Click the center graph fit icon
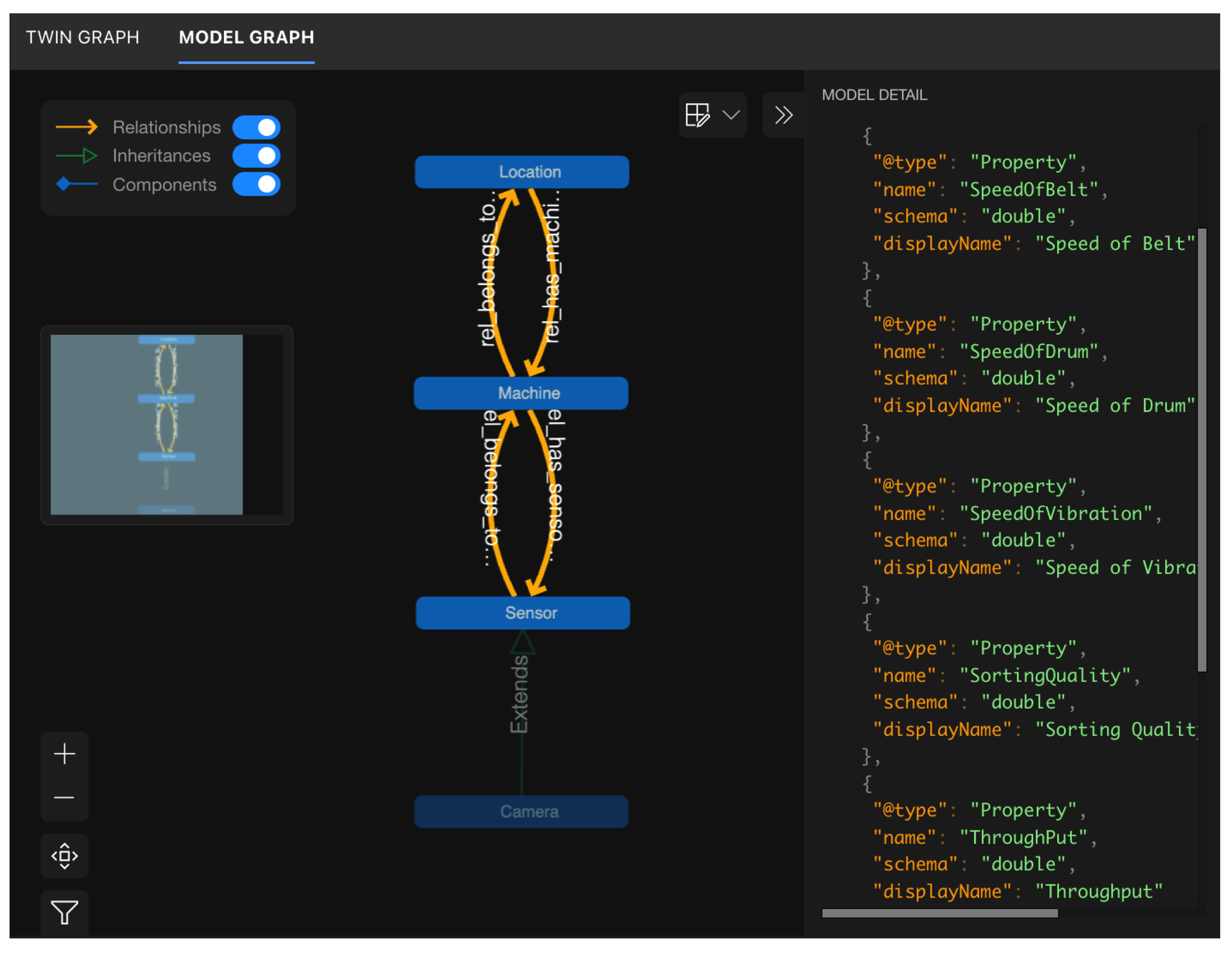The height and width of the screenshot is (954, 1232). tap(64, 856)
